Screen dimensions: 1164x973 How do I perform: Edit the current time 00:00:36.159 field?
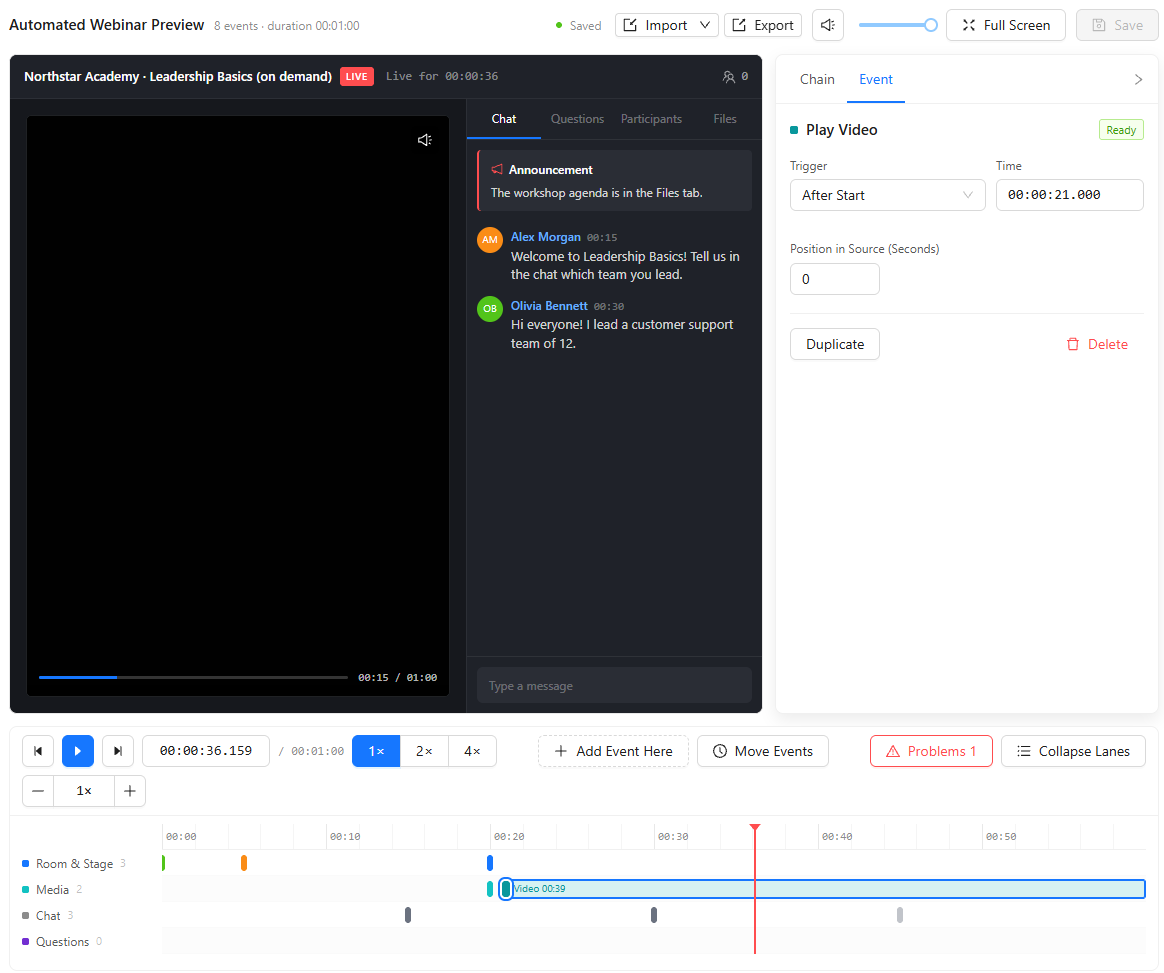[206, 751]
